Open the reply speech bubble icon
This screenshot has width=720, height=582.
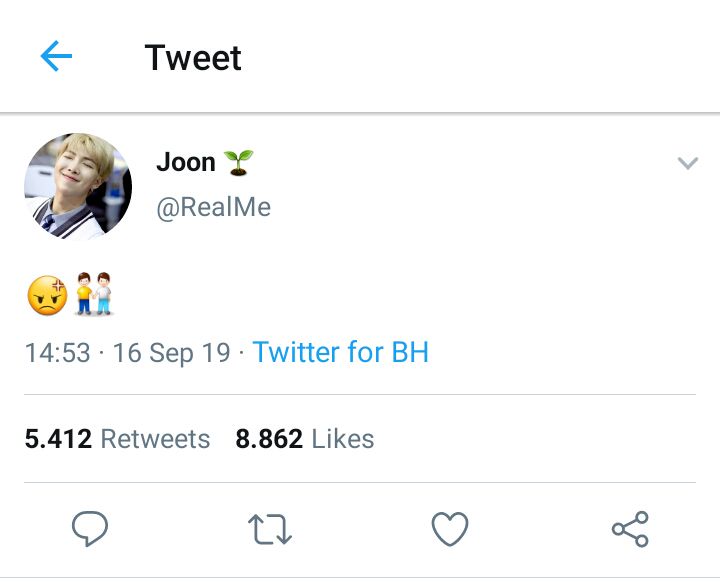click(x=90, y=528)
